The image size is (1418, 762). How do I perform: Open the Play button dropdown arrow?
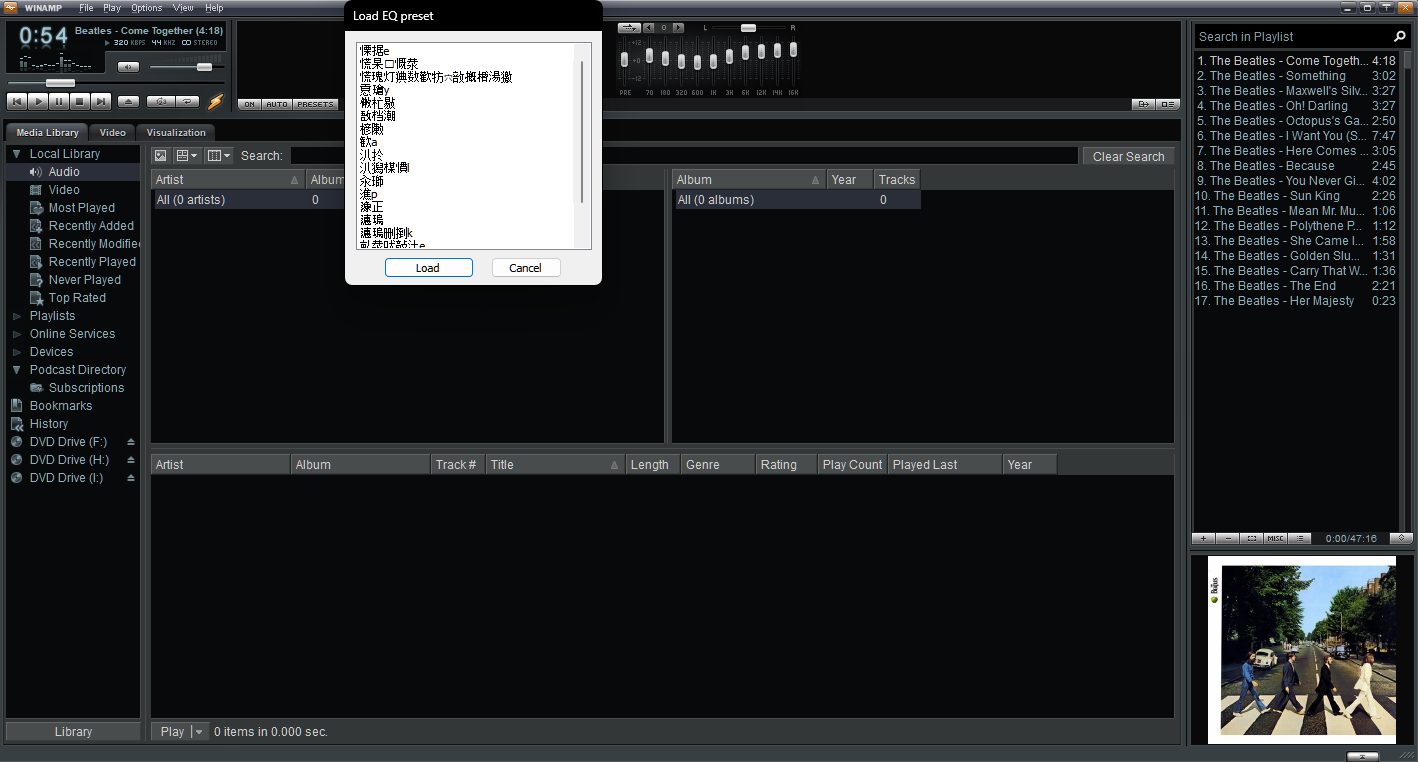[199, 732]
